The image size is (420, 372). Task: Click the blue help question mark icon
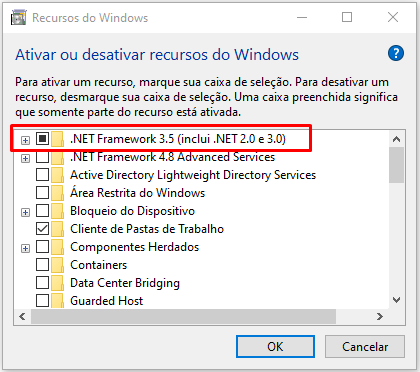click(x=396, y=53)
